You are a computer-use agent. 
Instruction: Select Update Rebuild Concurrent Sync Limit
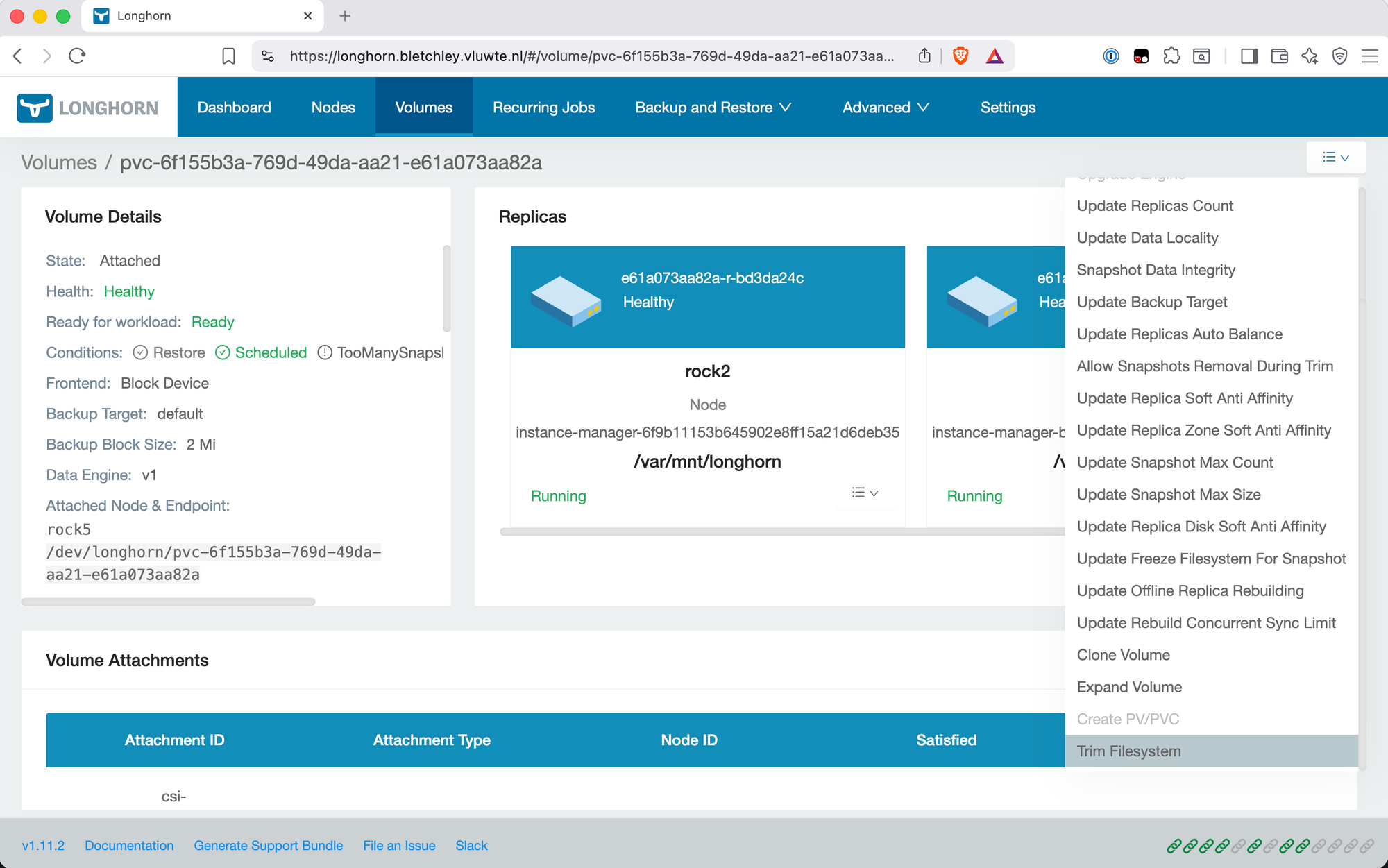click(x=1211, y=623)
